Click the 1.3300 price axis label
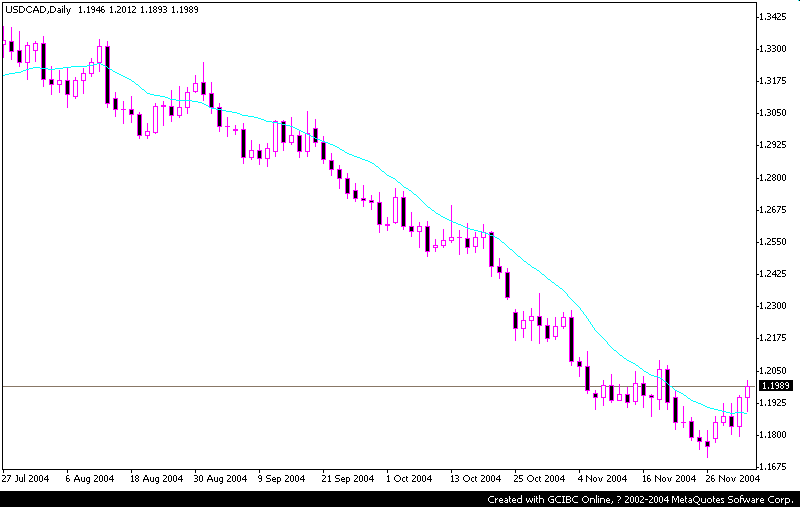 (x=772, y=49)
